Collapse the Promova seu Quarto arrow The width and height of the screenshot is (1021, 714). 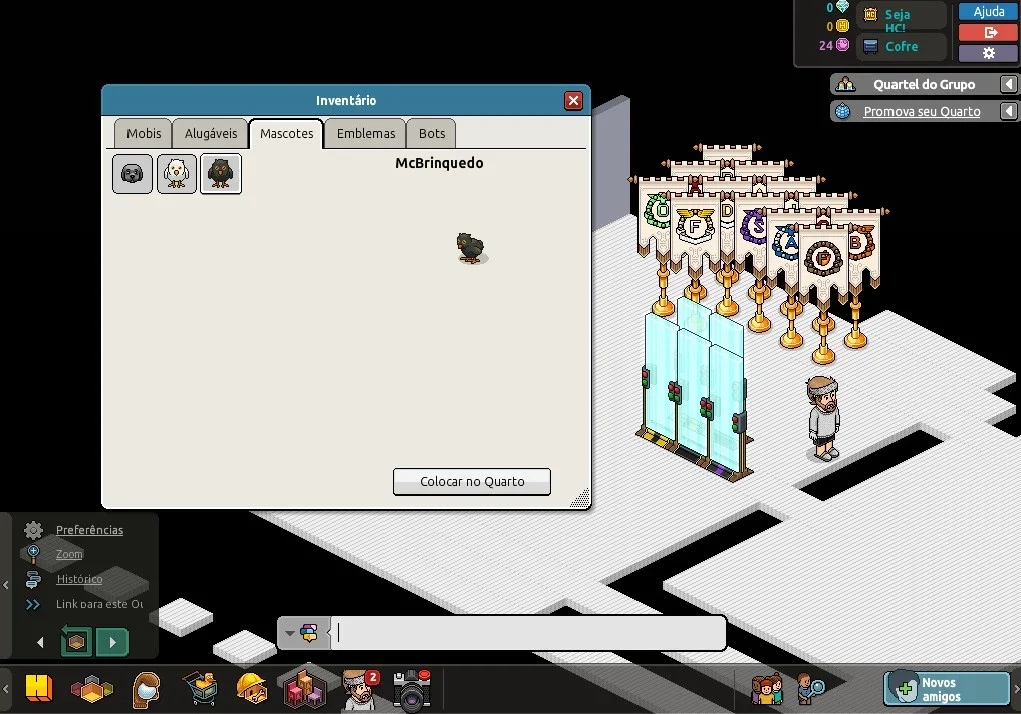[1009, 111]
